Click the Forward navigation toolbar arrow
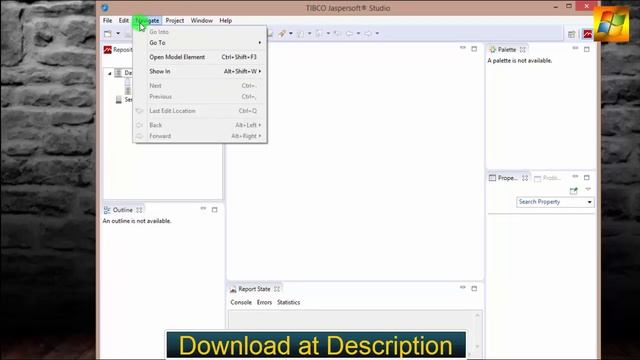This screenshot has width=640, height=360. pyautogui.click(x=368, y=34)
